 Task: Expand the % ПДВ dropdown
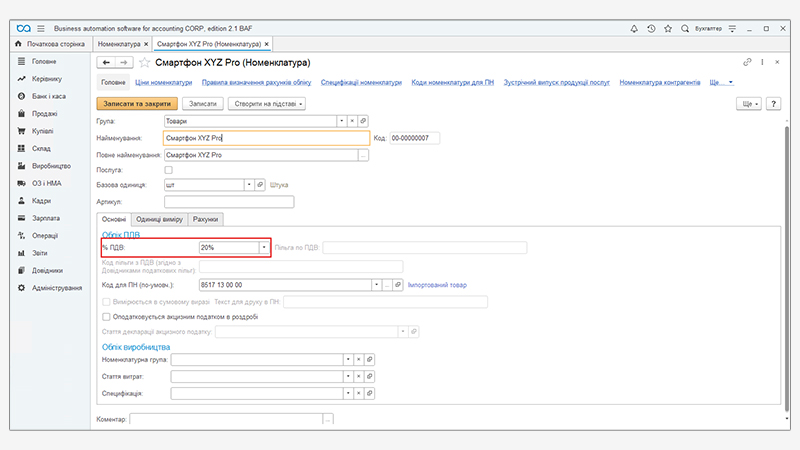tap(263, 247)
